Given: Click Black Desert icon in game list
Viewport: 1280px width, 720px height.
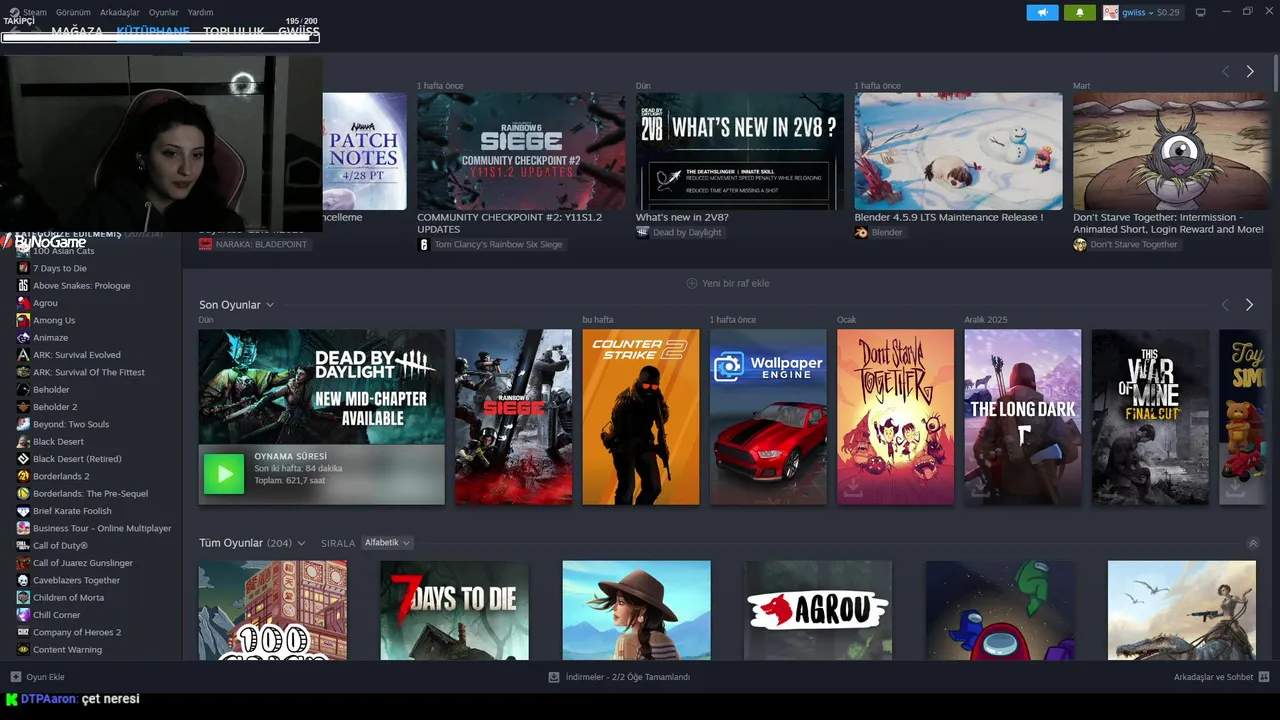Looking at the screenshot, I should (23, 441).
